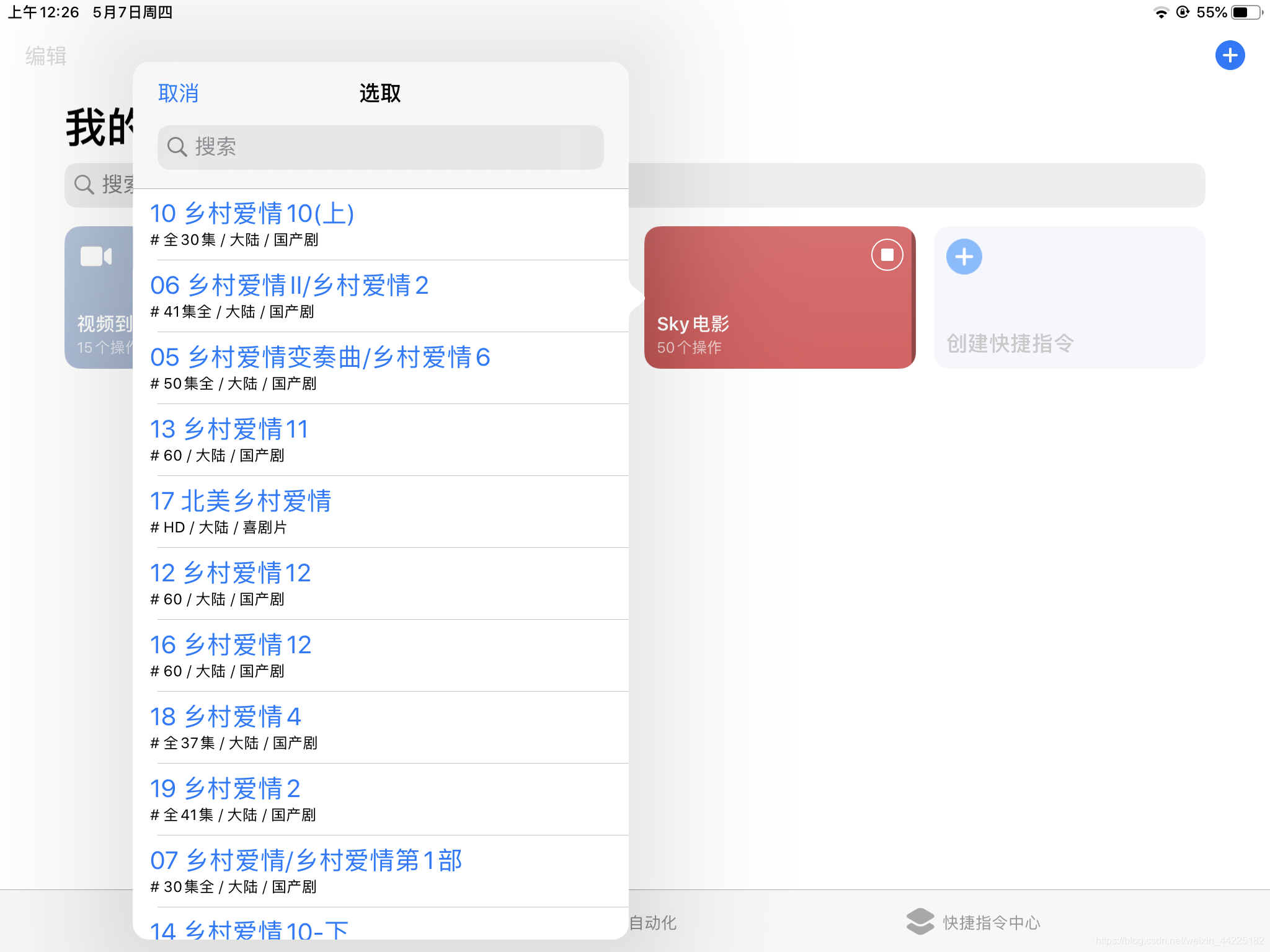This screenshot has width=1270, height=952.
Task: Open the 视频 shortcut card
Action: click(99, 297)
